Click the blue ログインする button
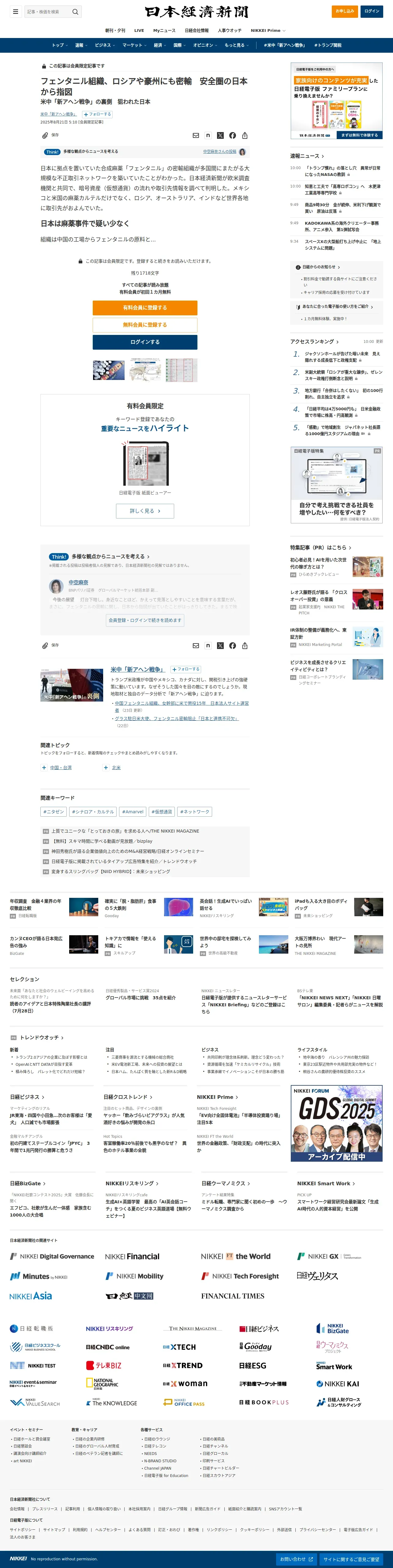Screen dimensions: 393x1568 pyautogui.click(x=145, y=342)
